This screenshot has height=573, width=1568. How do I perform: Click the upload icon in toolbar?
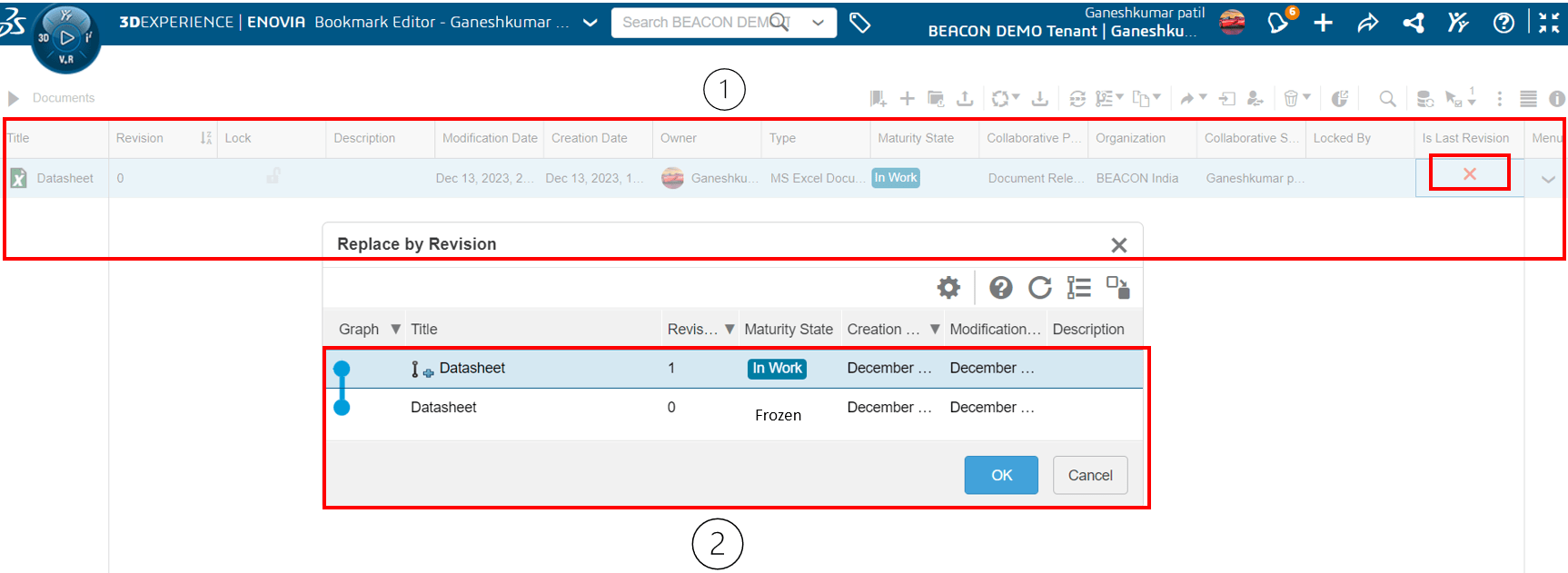pos(965,98)
